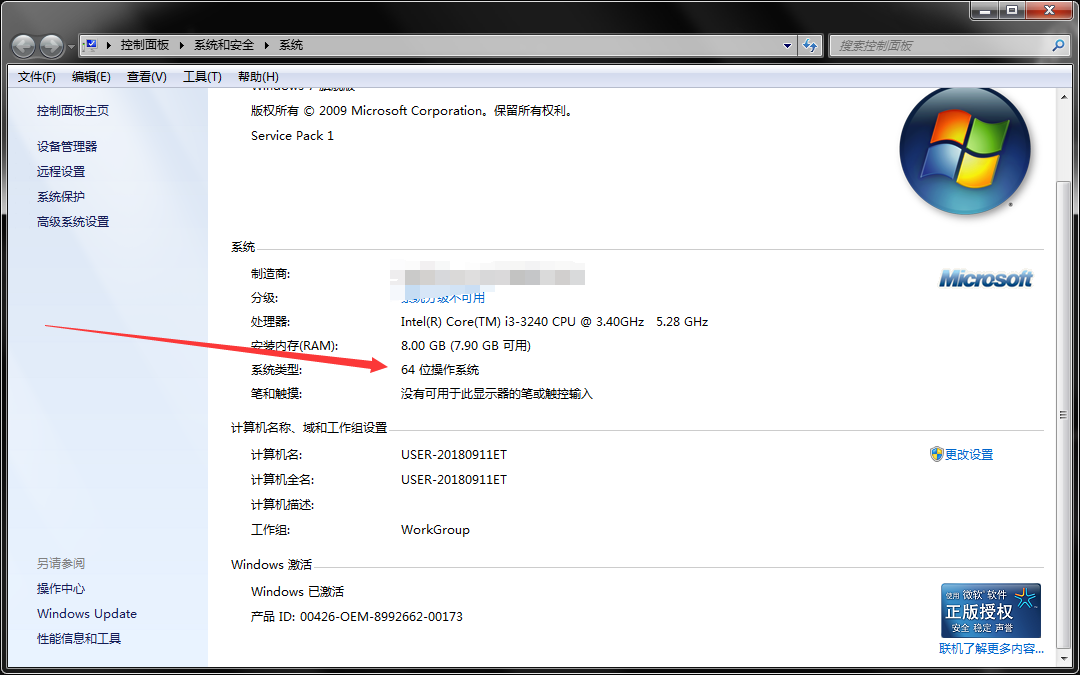The height and width of the screenshot is (675, 1080).
Task: Open 操作中心 link
Action: pos(61,589)
